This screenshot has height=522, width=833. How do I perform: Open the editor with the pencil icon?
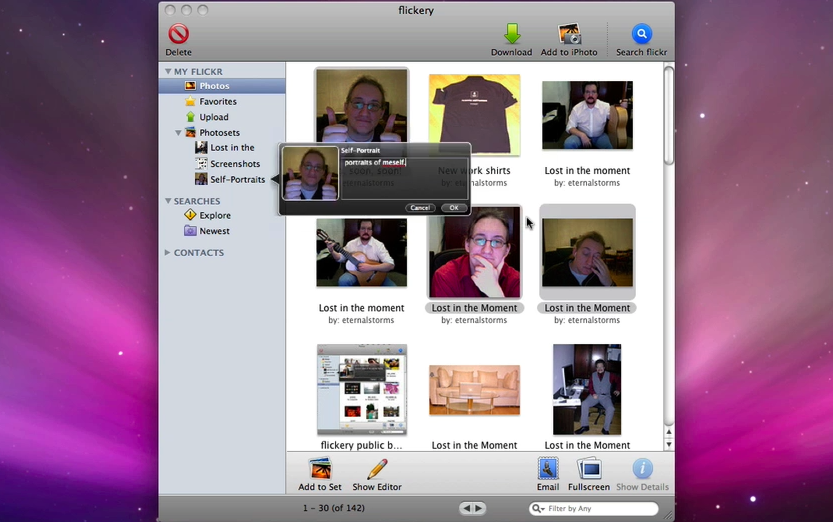tap(377, 469)
